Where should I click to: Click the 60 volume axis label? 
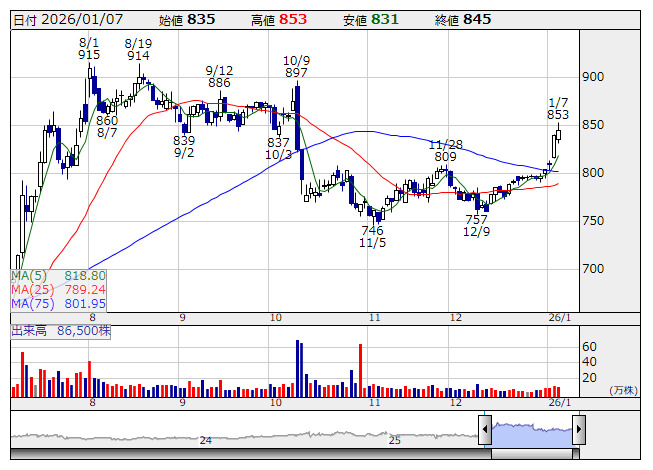[x=589, y=347]
